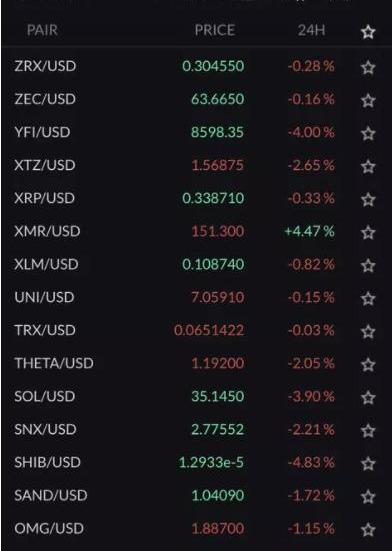Add XMR/USD to favorites
The height and width of the screenshot is (551, 392).
[x=368, y=232]
